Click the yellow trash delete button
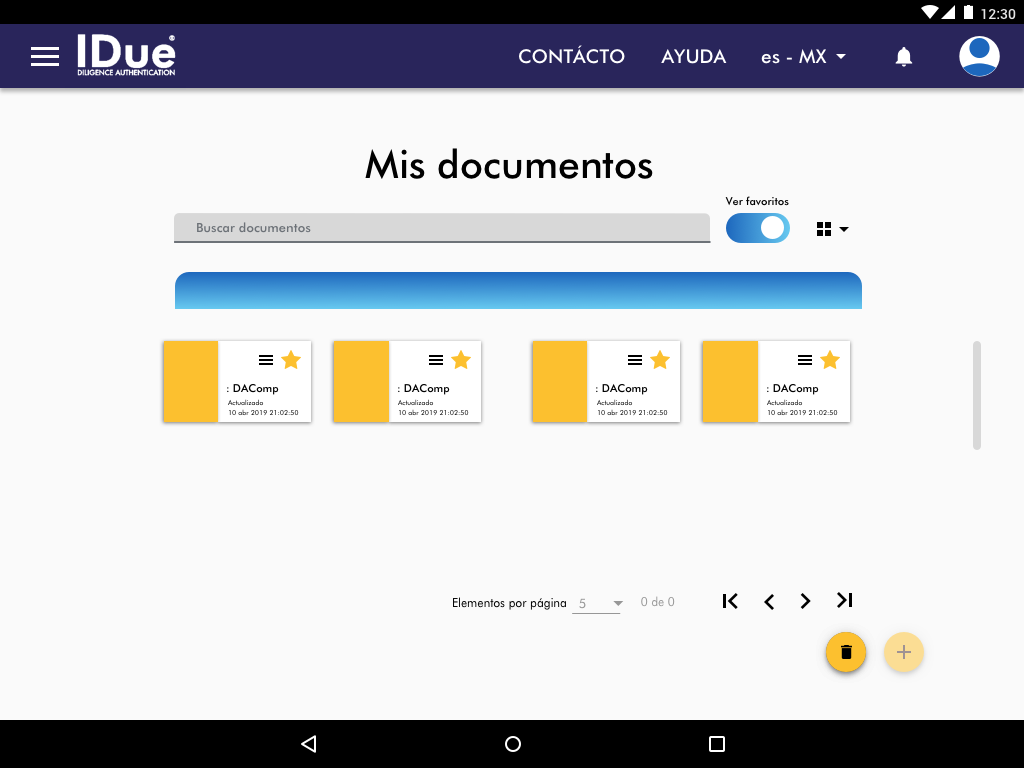1024x768 pixels. coord(846,652)
